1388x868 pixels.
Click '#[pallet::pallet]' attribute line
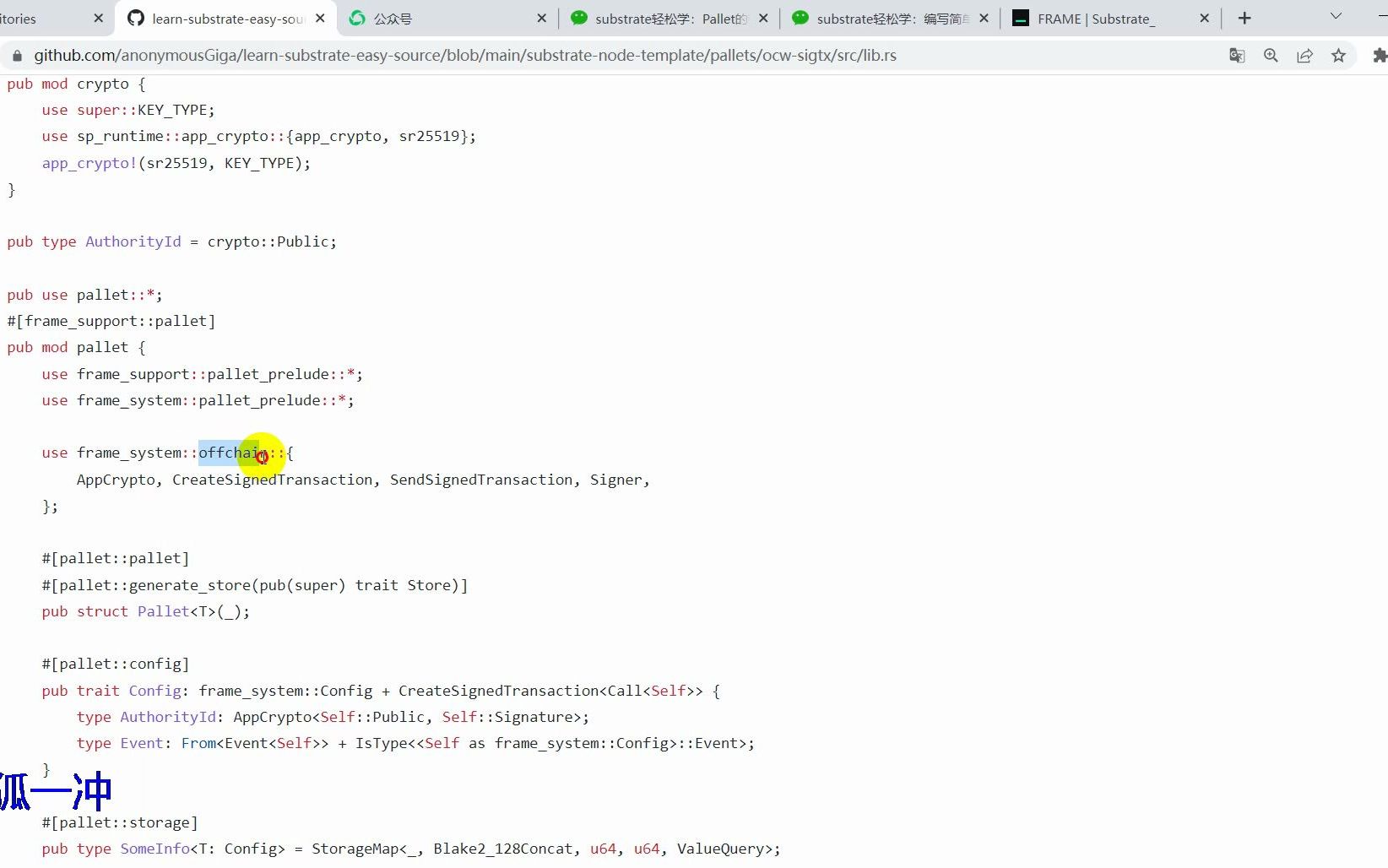116,558
